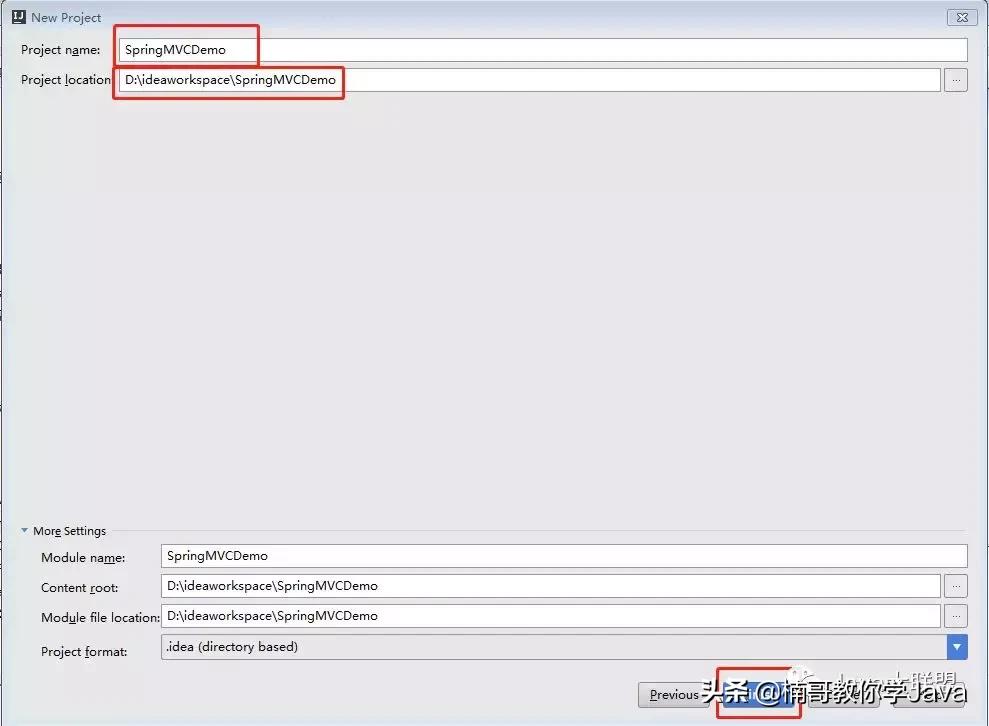Open the Project location browse dialog
The height and width of the screenshot is (726, 989).
(x=956, y=80)
